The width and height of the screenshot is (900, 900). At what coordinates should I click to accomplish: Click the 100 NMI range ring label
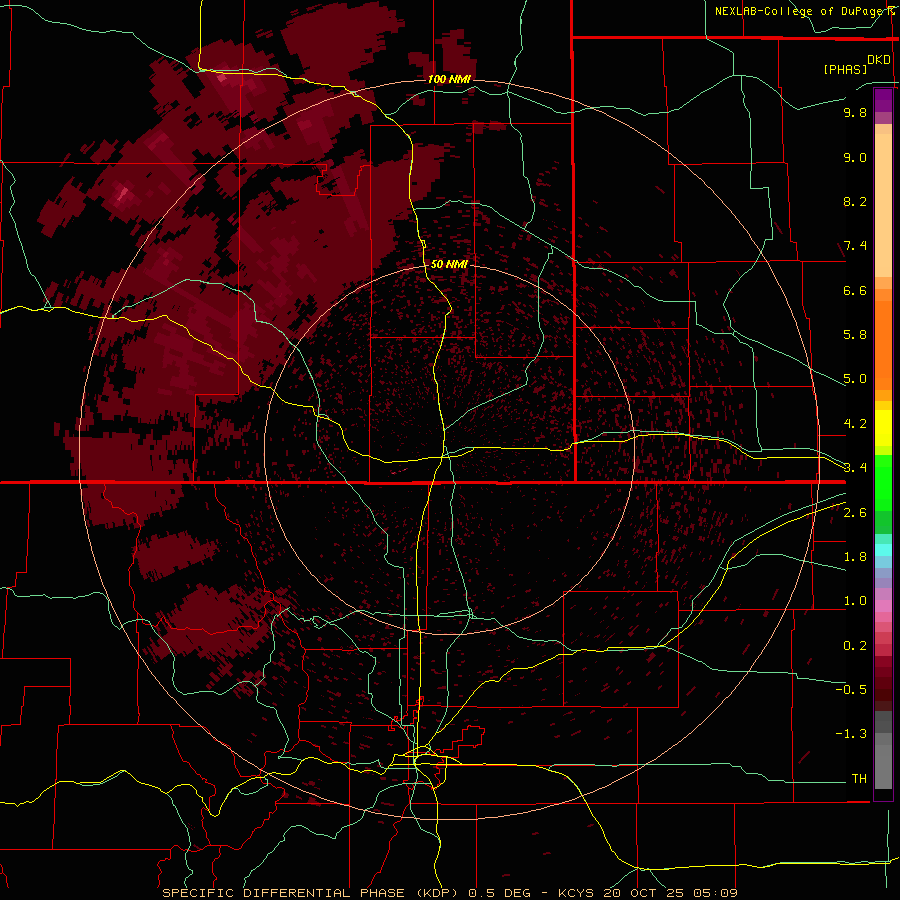(449, 79)
